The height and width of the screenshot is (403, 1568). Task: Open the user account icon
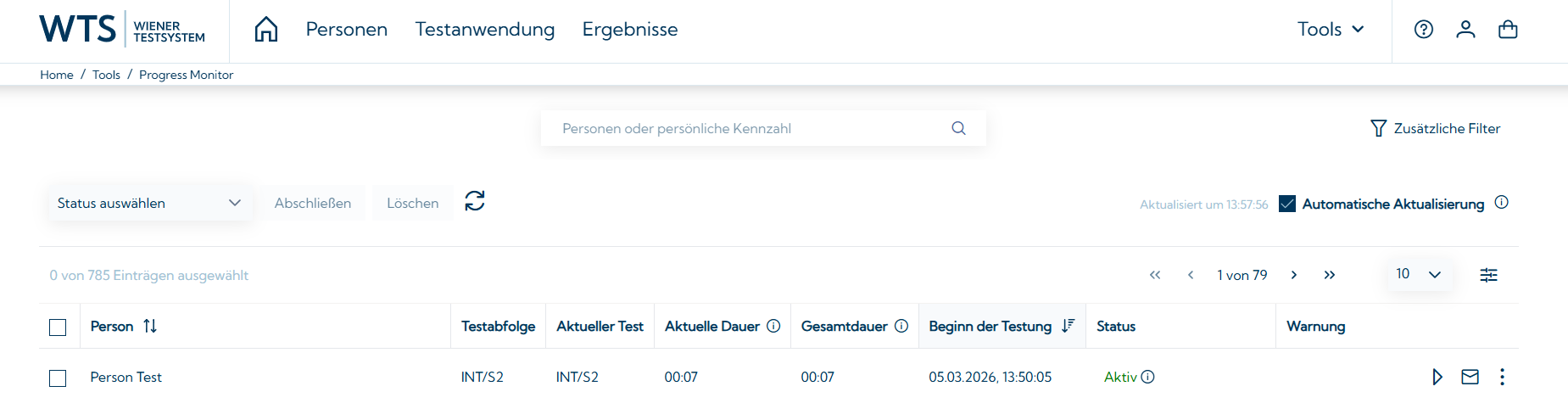1465,30
